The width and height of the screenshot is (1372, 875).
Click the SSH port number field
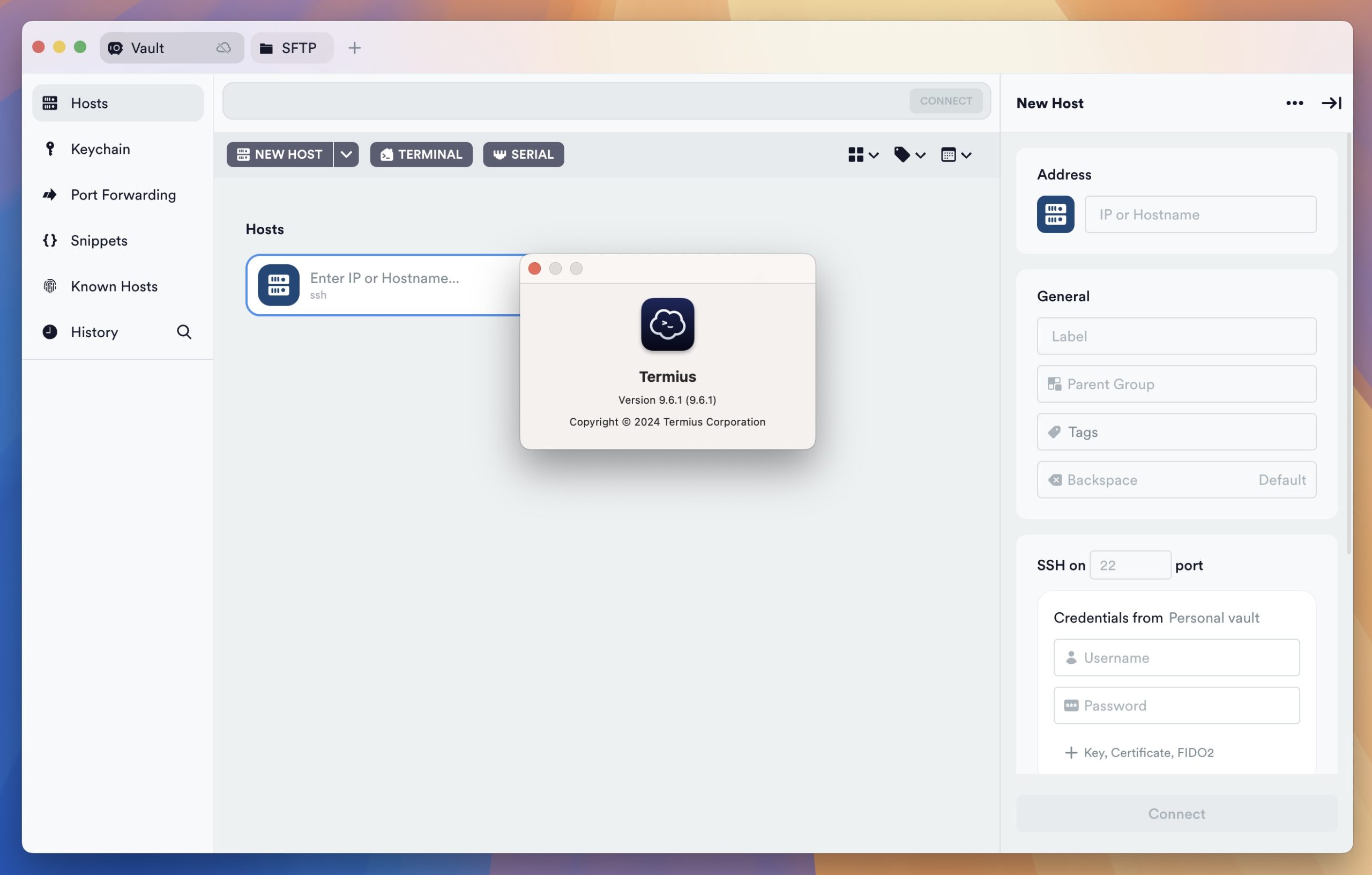pyautogui.click(x=1130, y=565)
